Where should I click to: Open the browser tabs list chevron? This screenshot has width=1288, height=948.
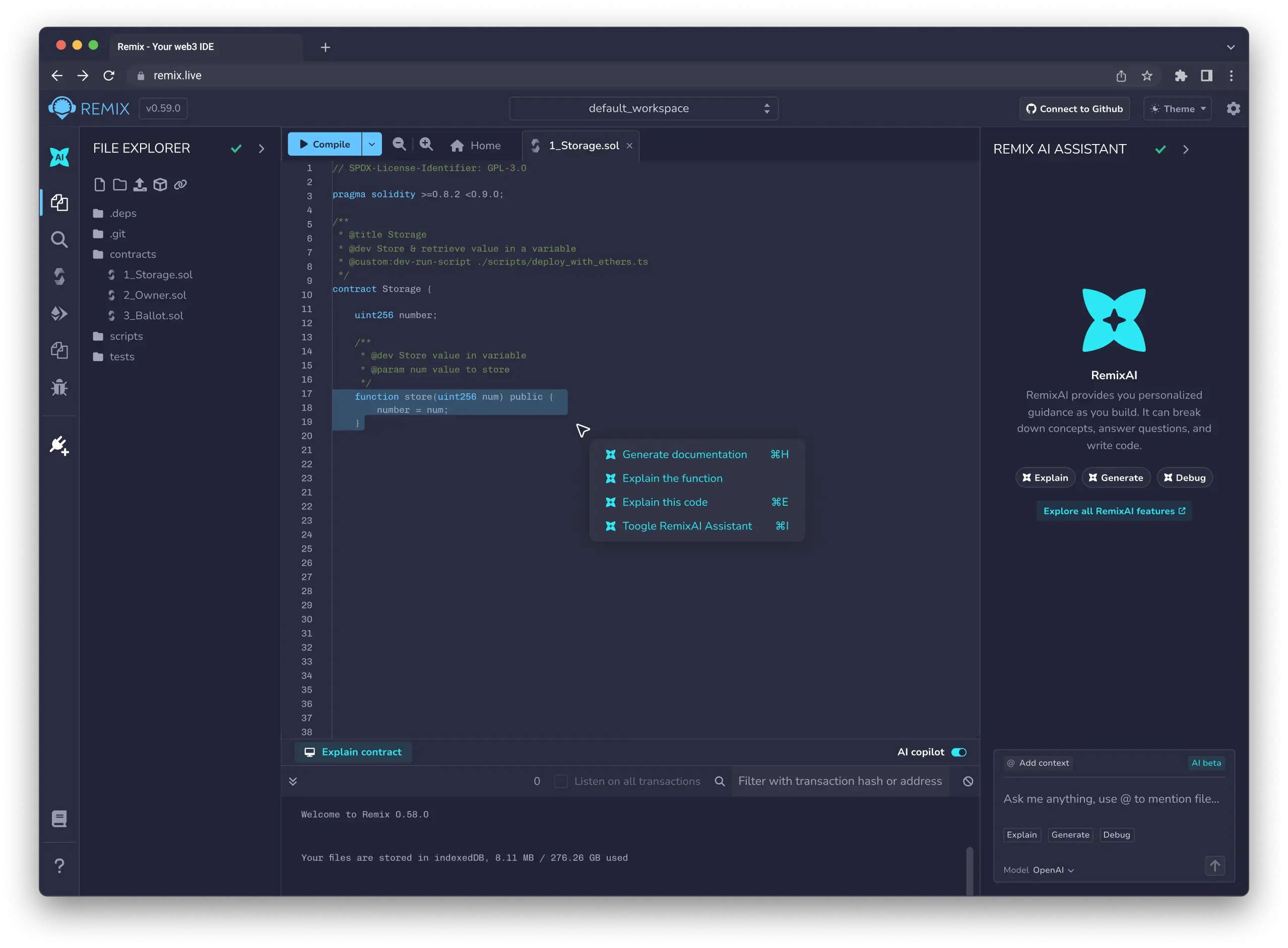[1231, 47]
